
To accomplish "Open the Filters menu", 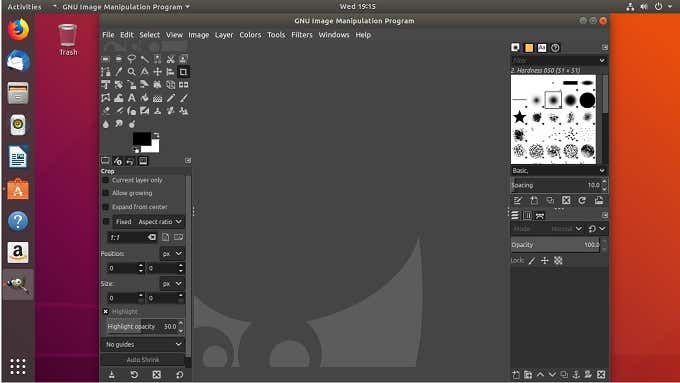I will coord(302,35).
